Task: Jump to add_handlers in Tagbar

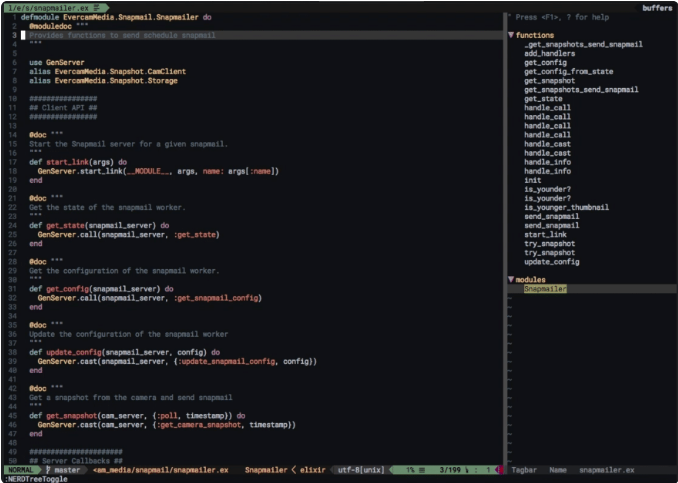Action: pos(550,53)
